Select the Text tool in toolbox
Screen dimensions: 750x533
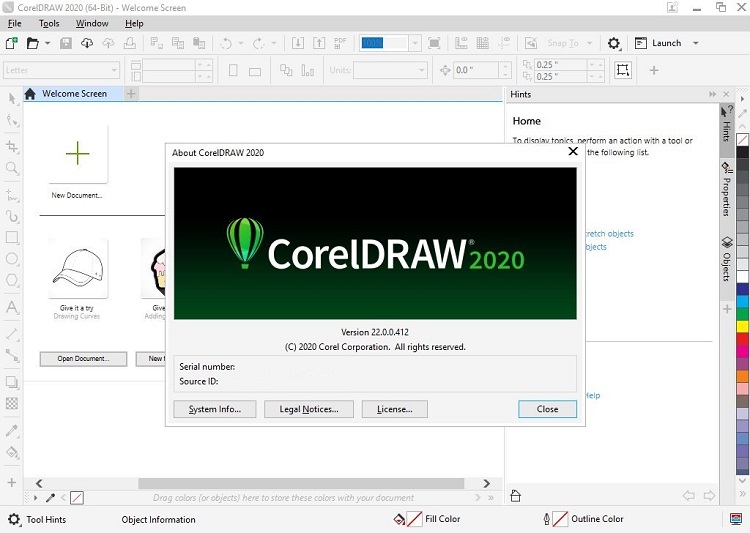point(12,307)
